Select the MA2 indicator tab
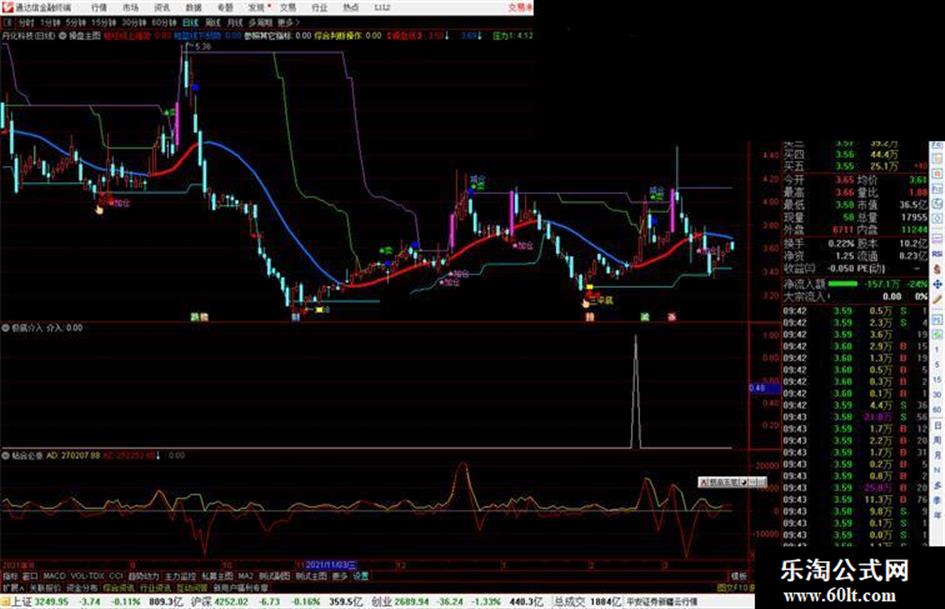The image size is (945, 609). point(245,576)
